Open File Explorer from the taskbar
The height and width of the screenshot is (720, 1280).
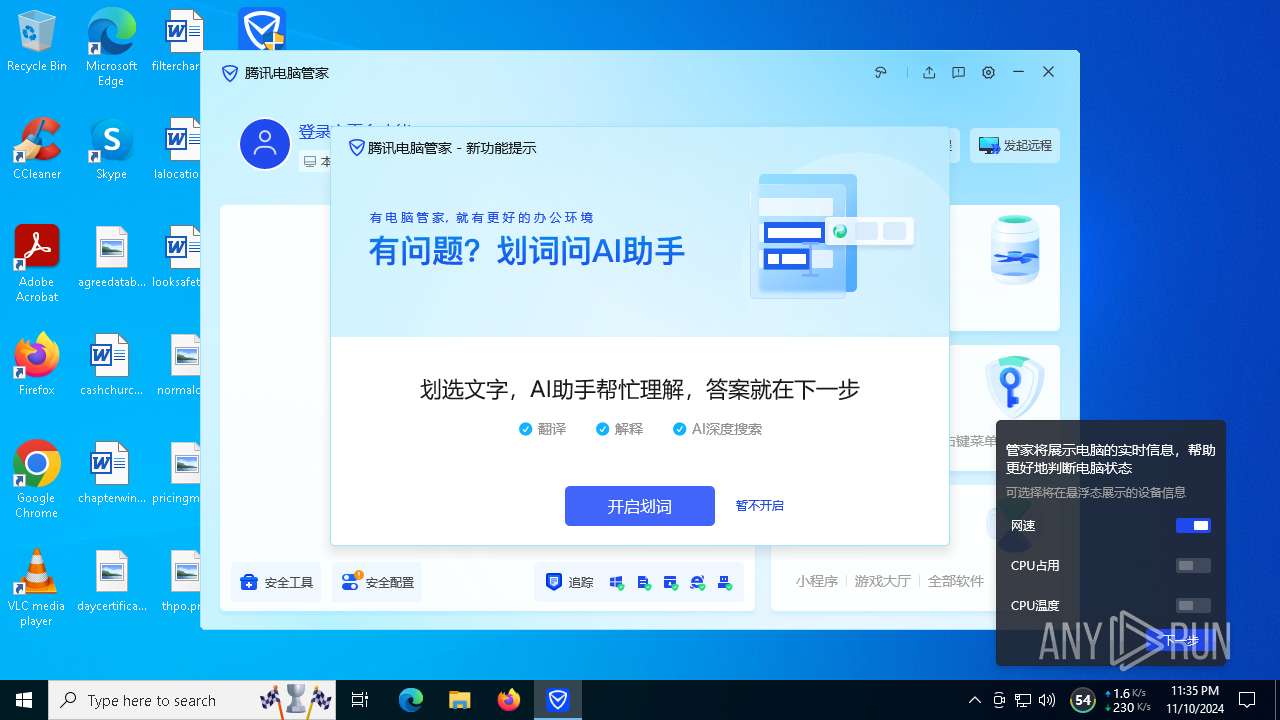pyautogui.click(x=460, y=700)
